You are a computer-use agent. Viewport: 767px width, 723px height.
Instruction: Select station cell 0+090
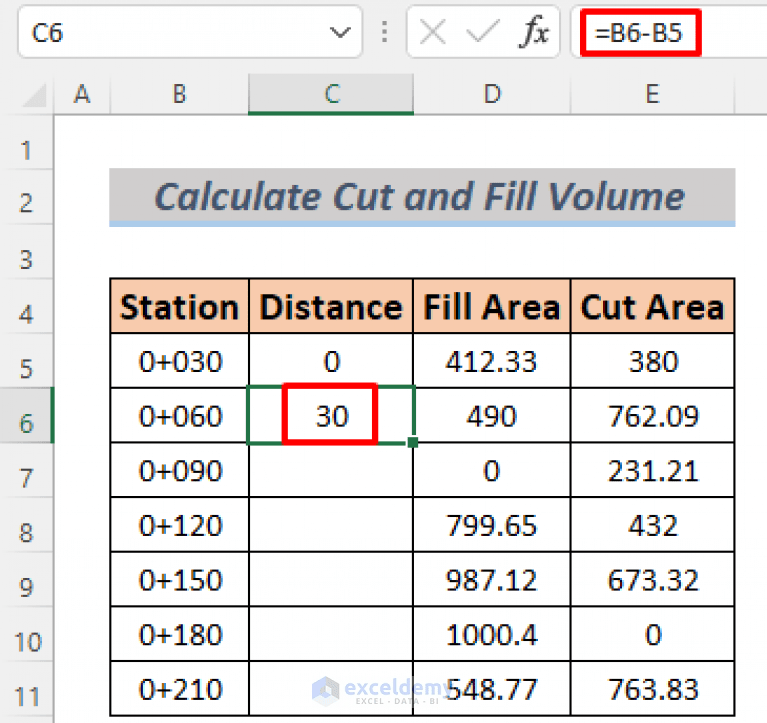pos(180,471)
